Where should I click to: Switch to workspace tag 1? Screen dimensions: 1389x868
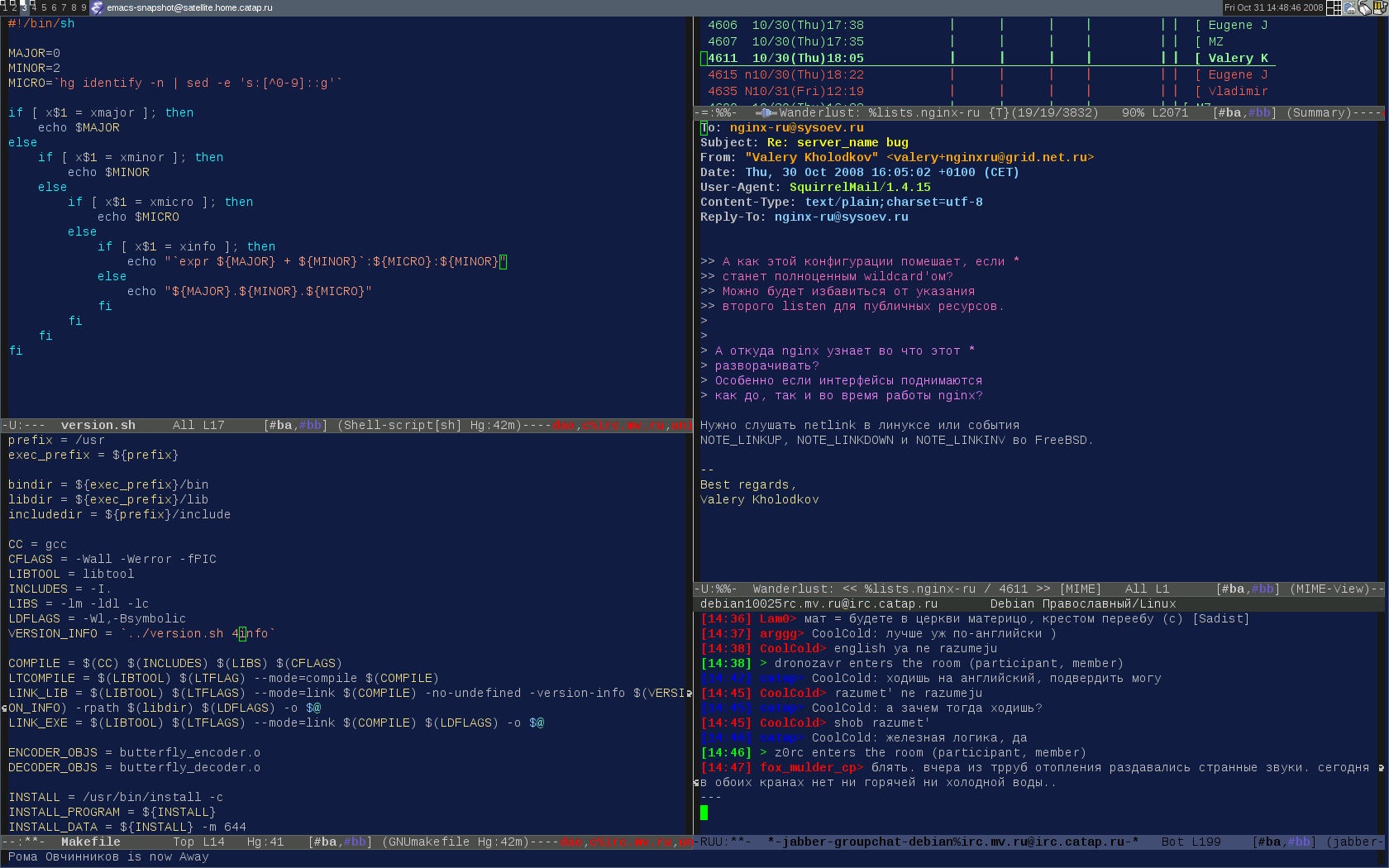click(x=4, y=7)
